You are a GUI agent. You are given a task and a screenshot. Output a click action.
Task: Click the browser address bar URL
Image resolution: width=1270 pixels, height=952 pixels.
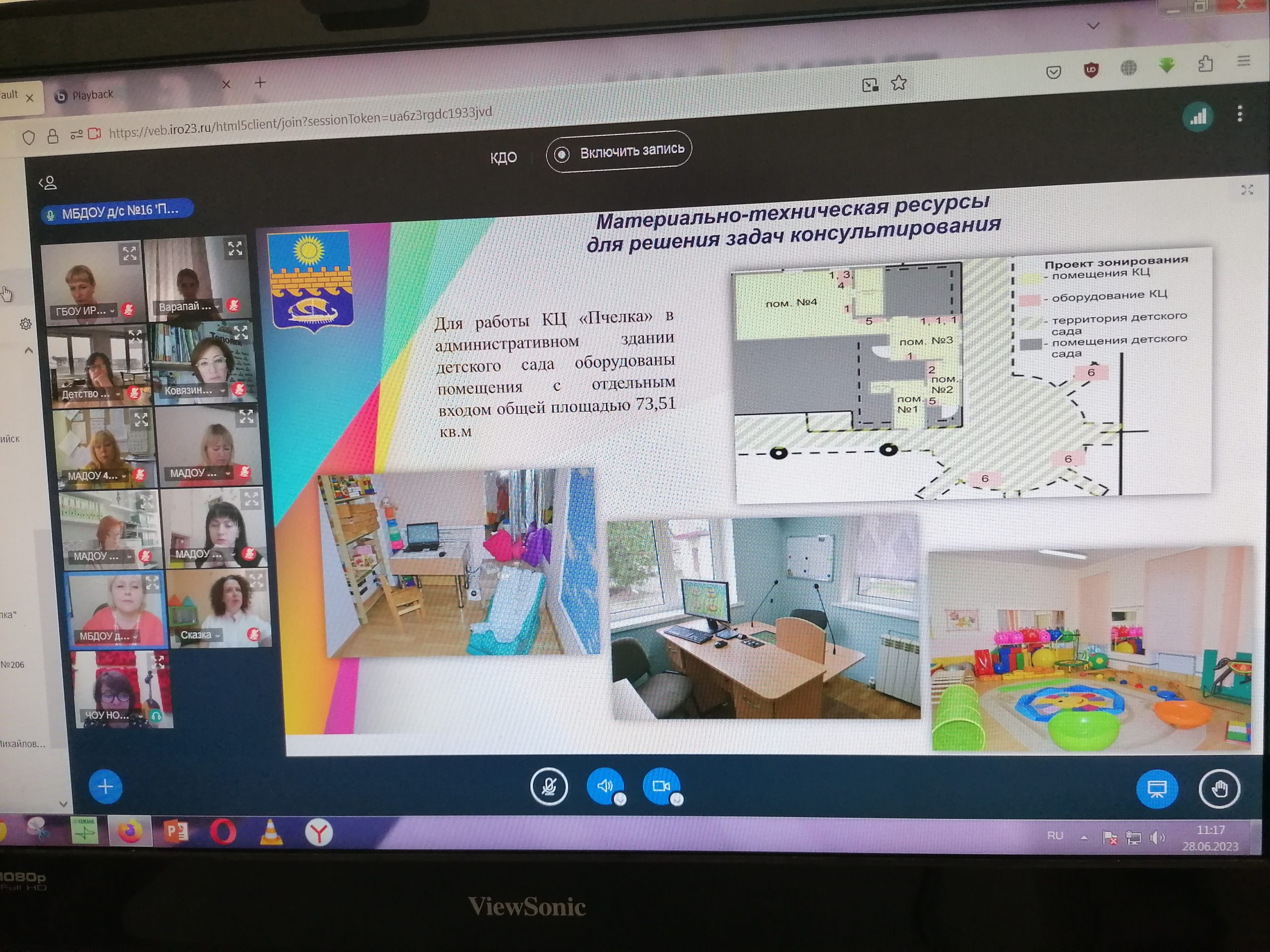tap(300, 122)
